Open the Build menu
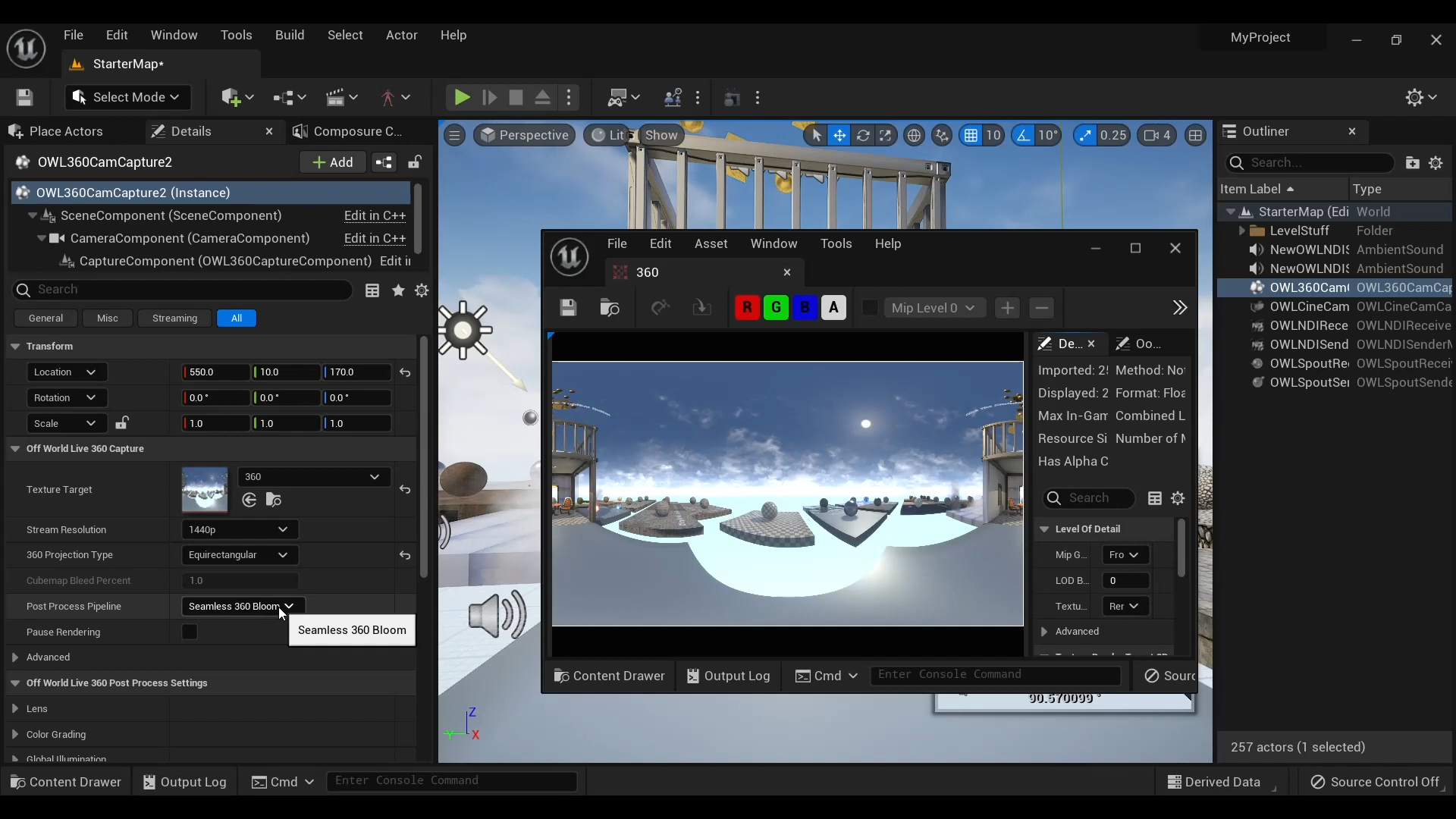Image resolution: width=1456 pixels, height=819 pixels. (x=289, y=35)
